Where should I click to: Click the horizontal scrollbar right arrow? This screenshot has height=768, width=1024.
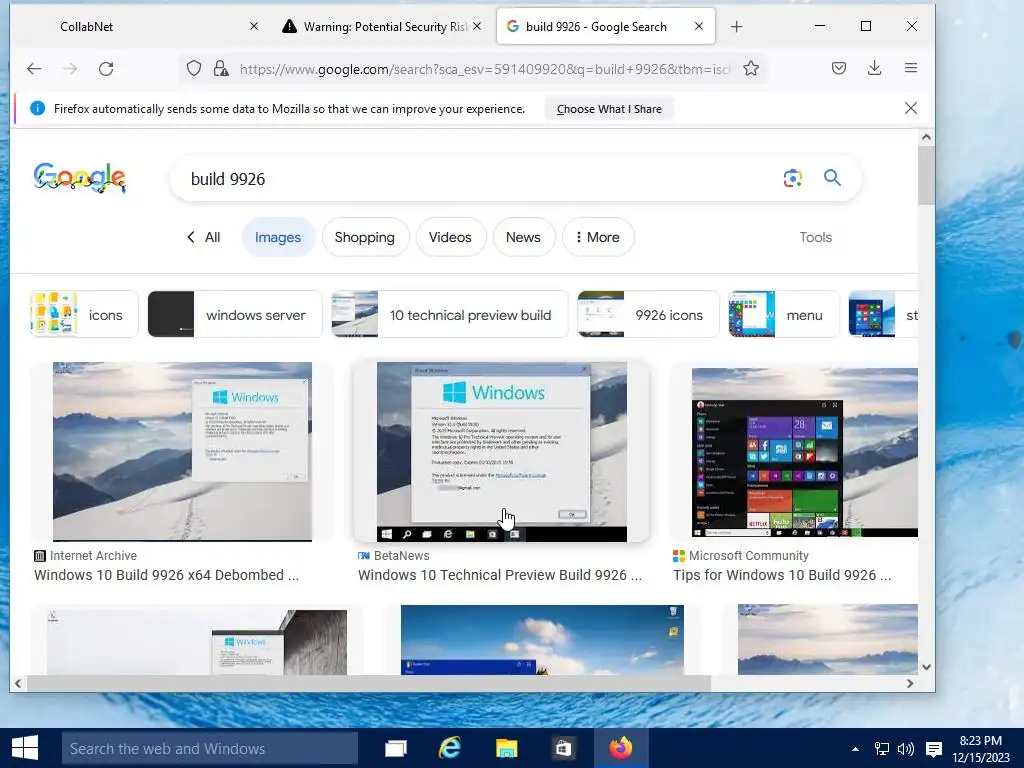910,683
